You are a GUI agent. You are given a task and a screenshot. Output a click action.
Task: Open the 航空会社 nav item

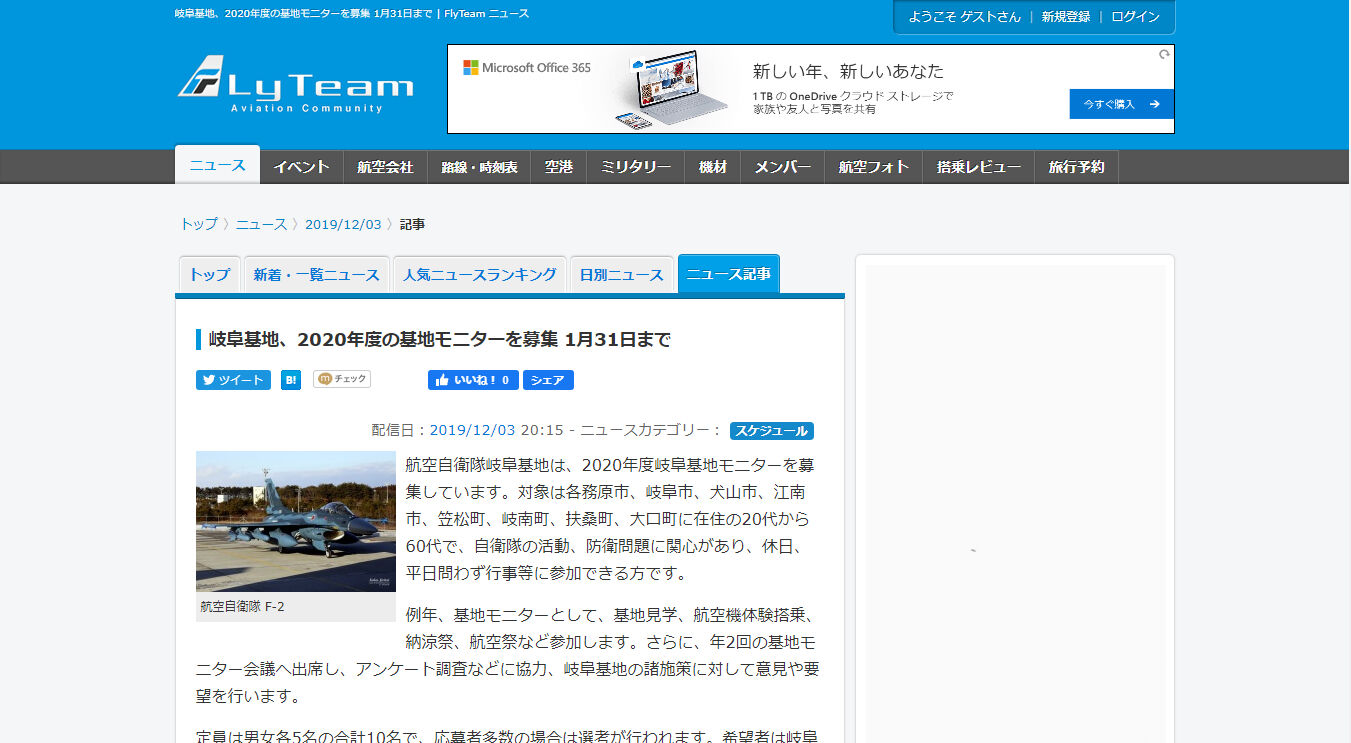click(x=385, y=167)
